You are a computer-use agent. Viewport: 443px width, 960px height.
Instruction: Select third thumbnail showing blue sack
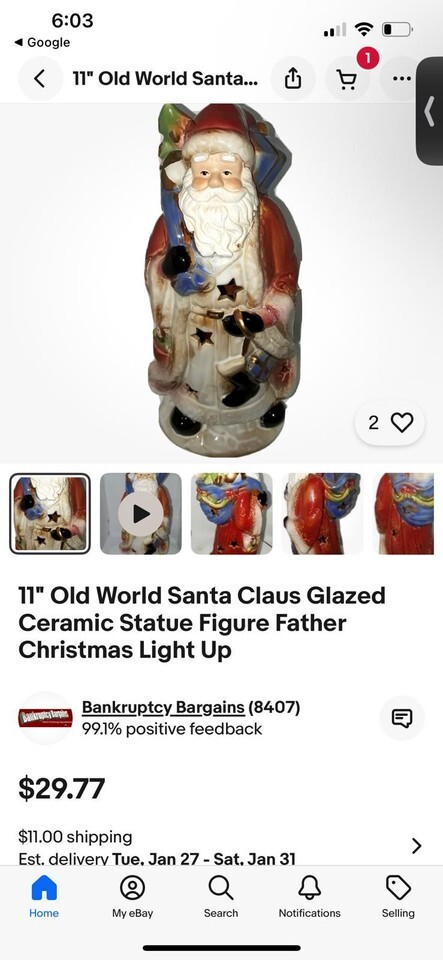point(231,514)
